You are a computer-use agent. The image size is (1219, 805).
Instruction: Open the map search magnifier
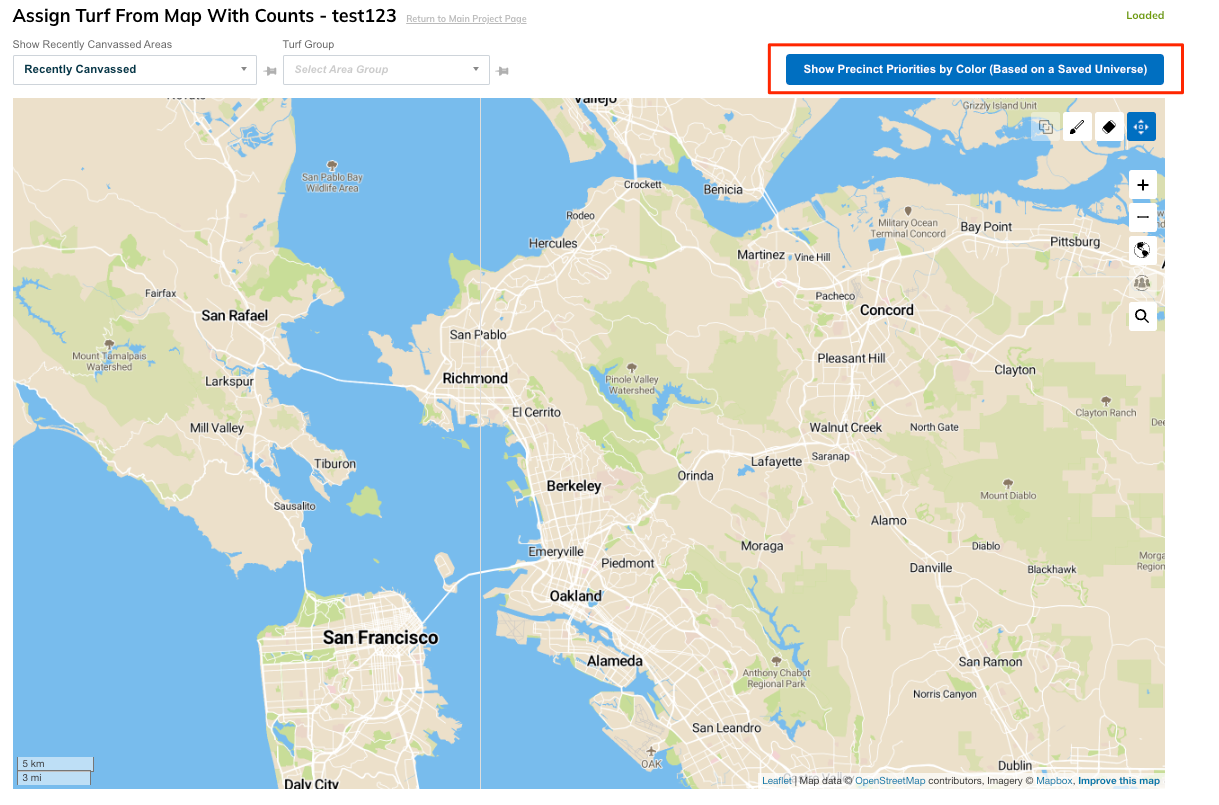(1143, 317)
